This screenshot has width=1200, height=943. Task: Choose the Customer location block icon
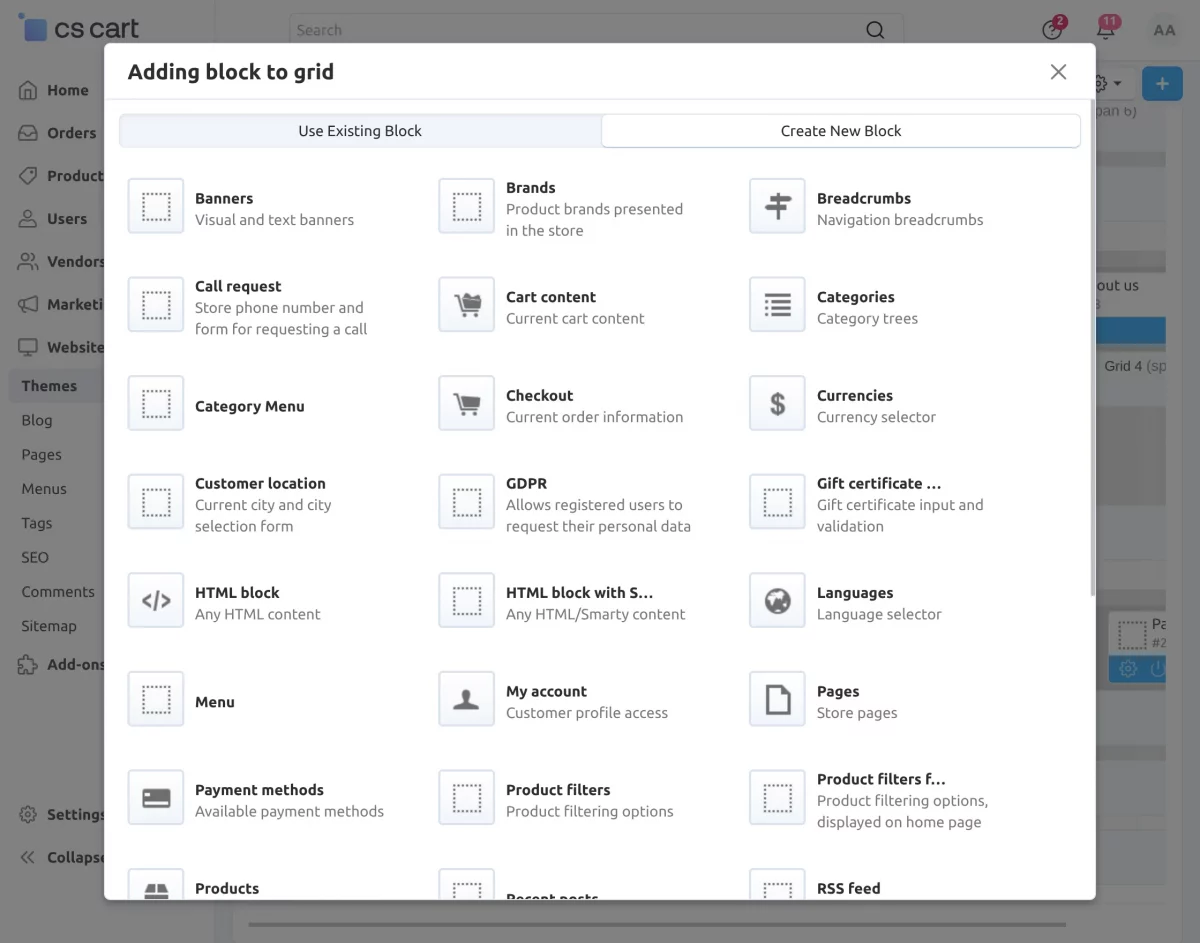click(x=156, y=502)
